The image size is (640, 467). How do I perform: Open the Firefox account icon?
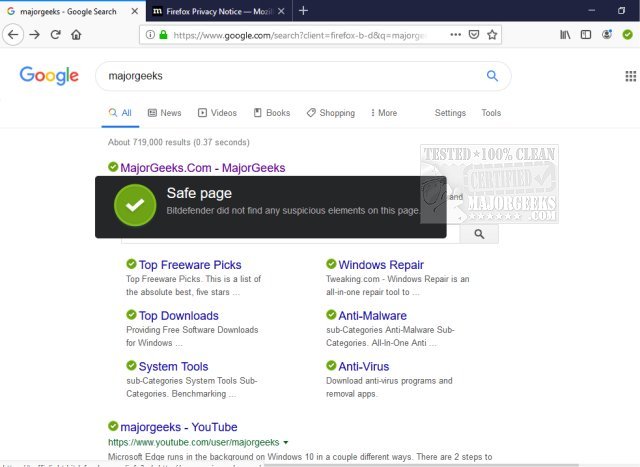pos(607,35)
